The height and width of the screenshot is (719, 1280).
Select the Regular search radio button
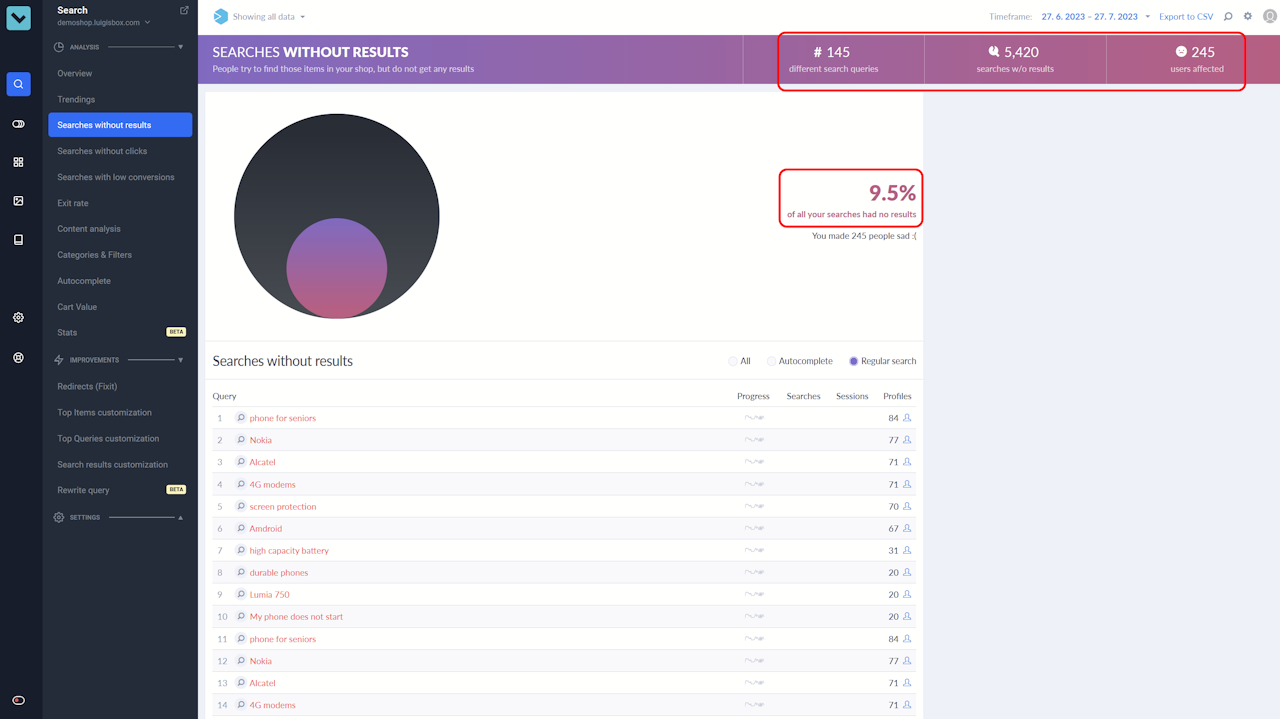point(853,361)
